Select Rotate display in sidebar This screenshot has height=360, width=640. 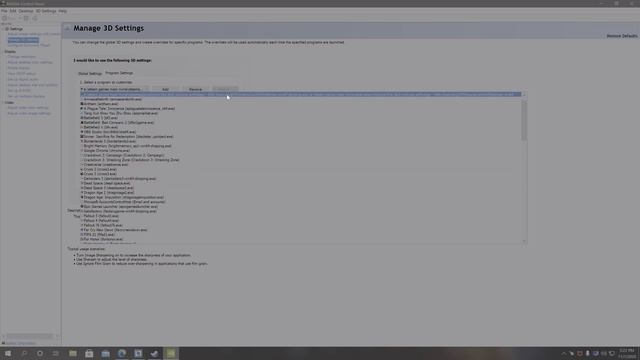[x=18, y=68]
